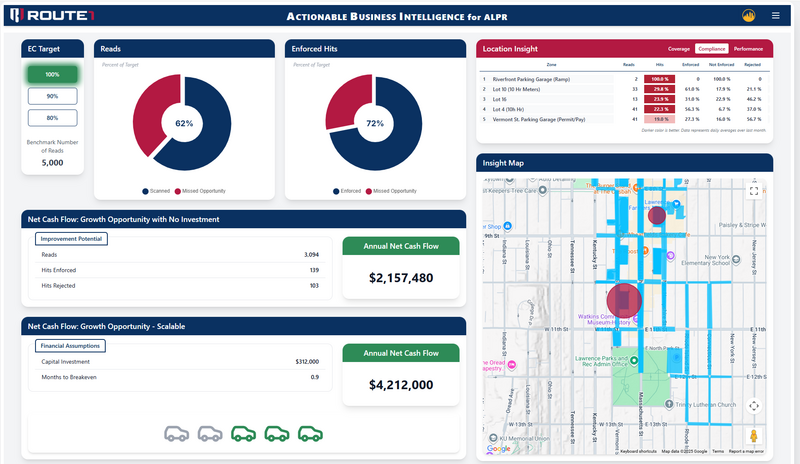Screen dimensions: 800x464
Task: Click the yellow city skyline profile icon
Action: 749,15
